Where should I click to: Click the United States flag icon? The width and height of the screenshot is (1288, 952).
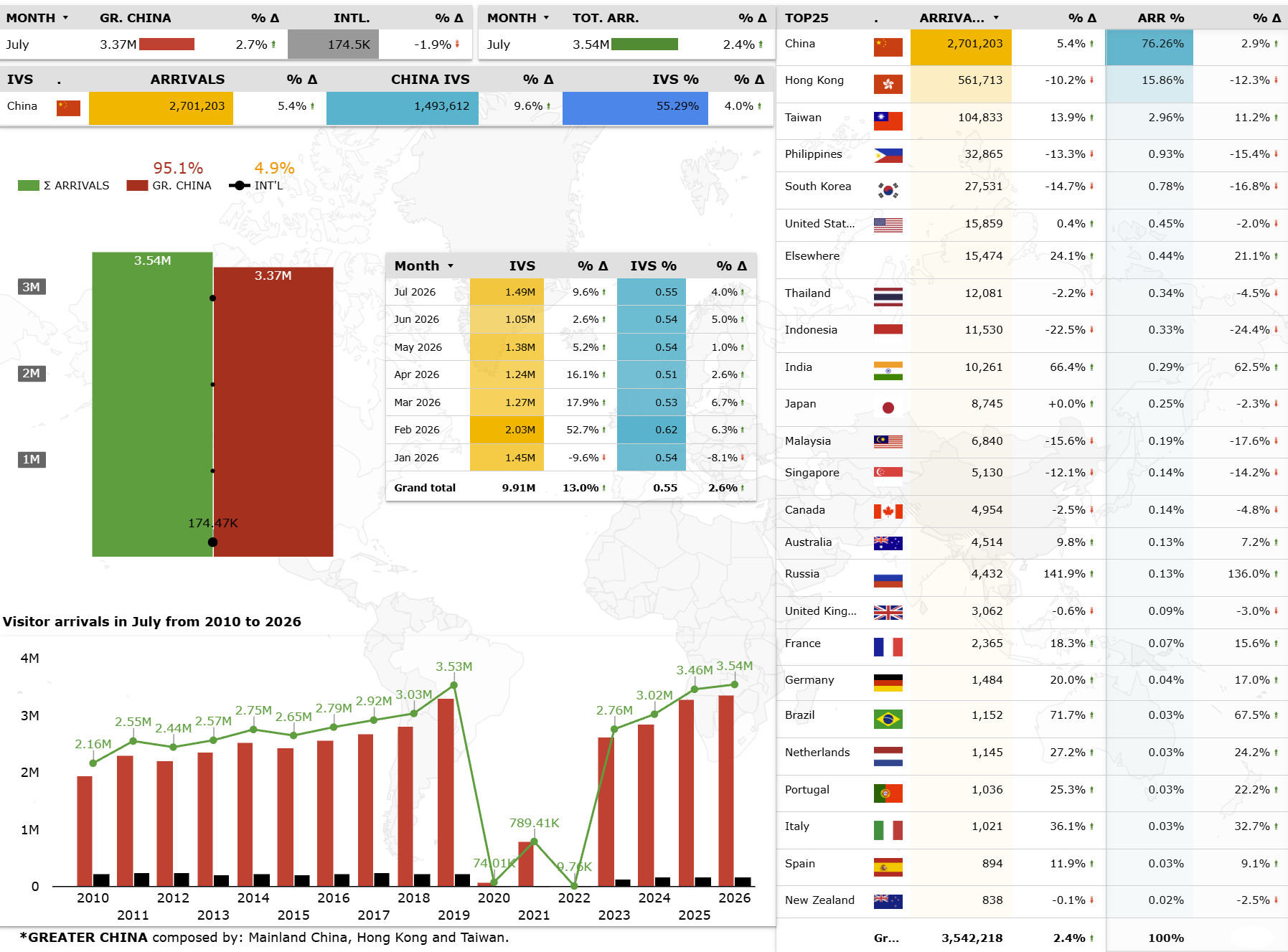point(888,225)
